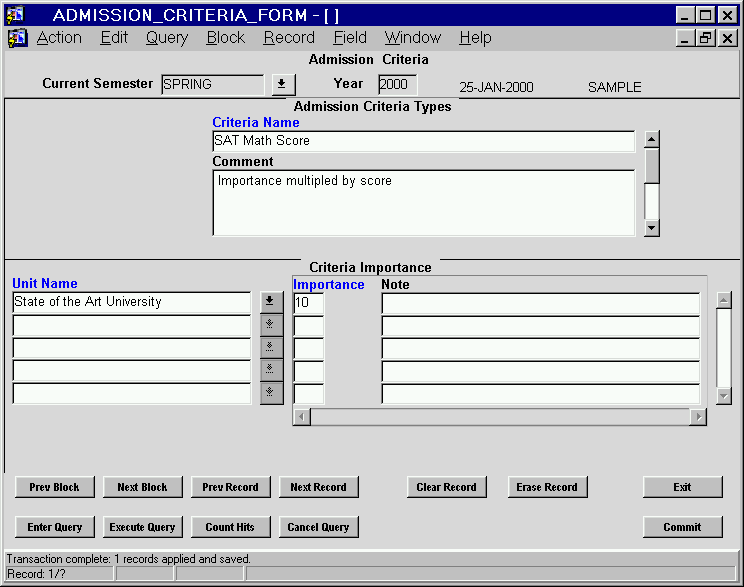The image size is (744, 587).
Task: Open the Record menu
Action: 289,37
